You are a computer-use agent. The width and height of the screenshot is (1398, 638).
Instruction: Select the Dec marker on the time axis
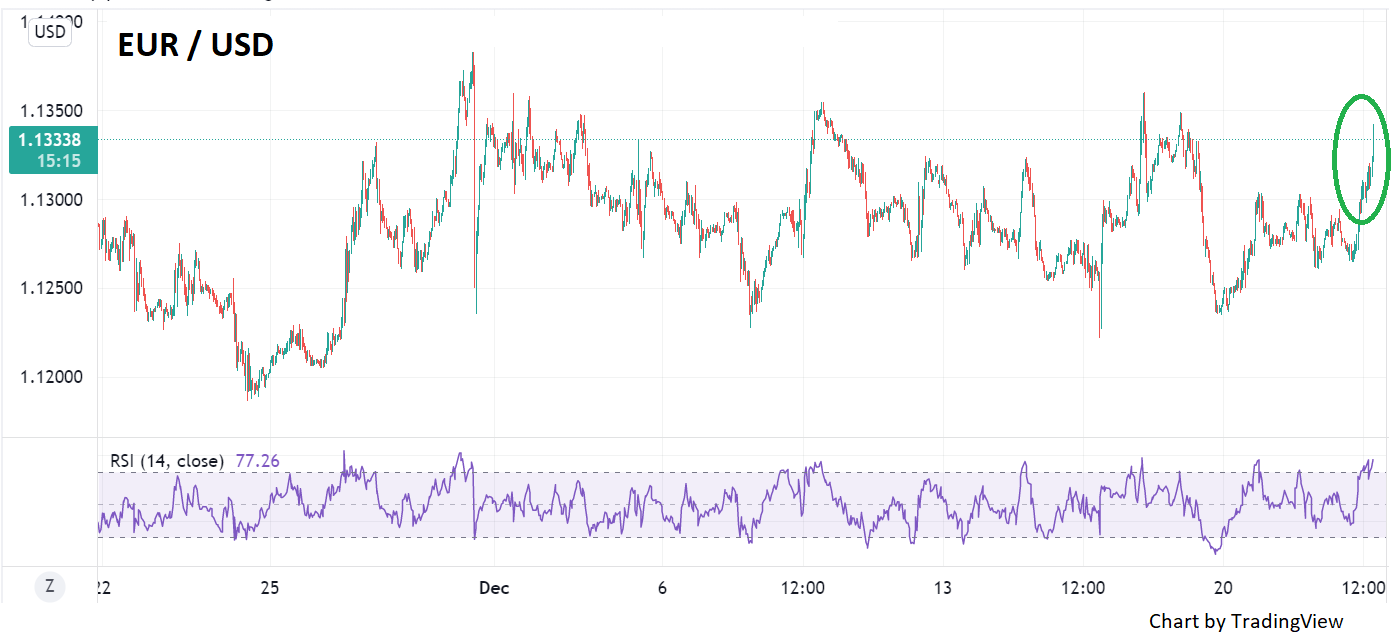[494, 588]
